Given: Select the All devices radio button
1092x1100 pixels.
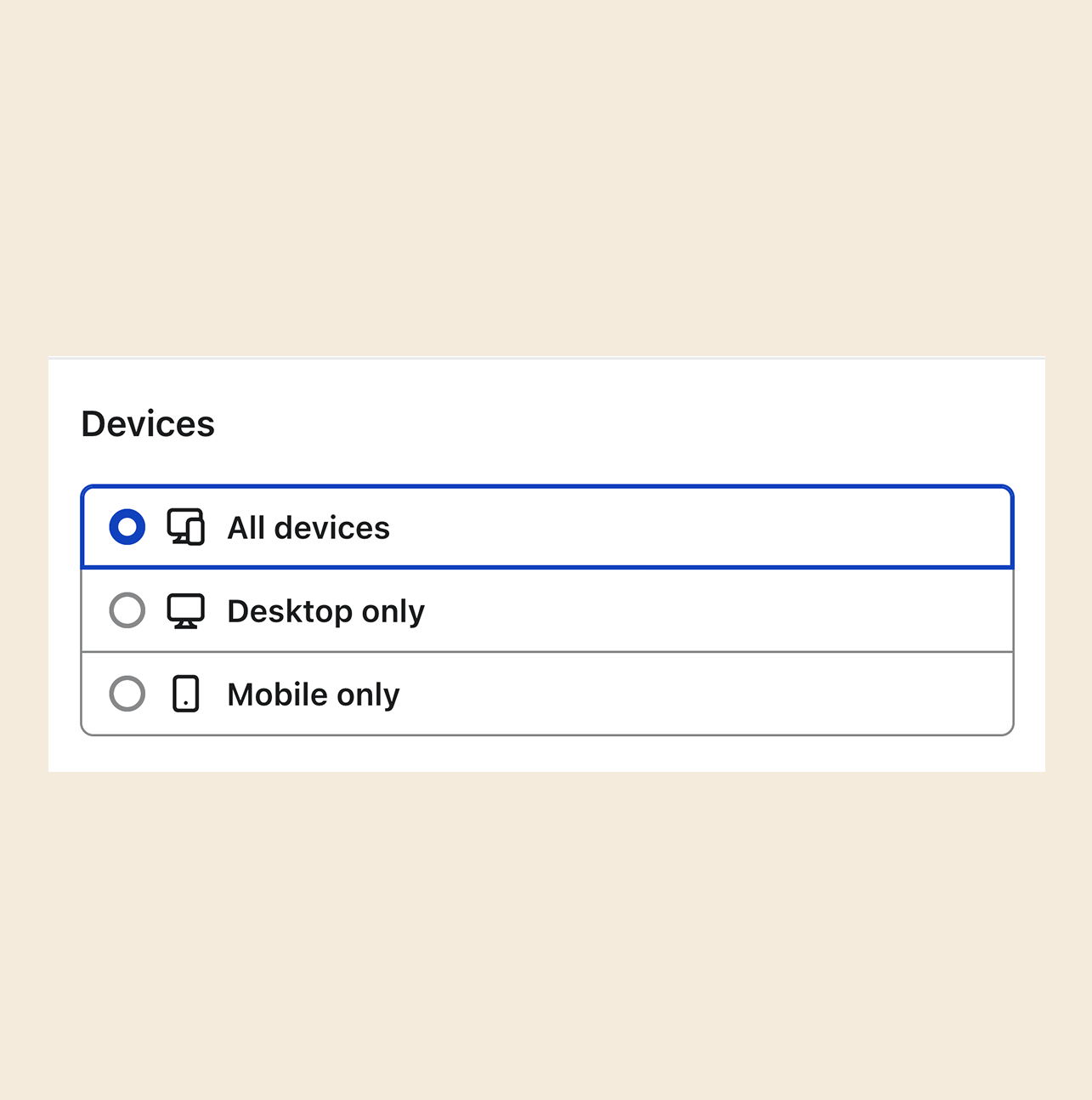Looking at the screenshot, I should [x=127, y=527].
